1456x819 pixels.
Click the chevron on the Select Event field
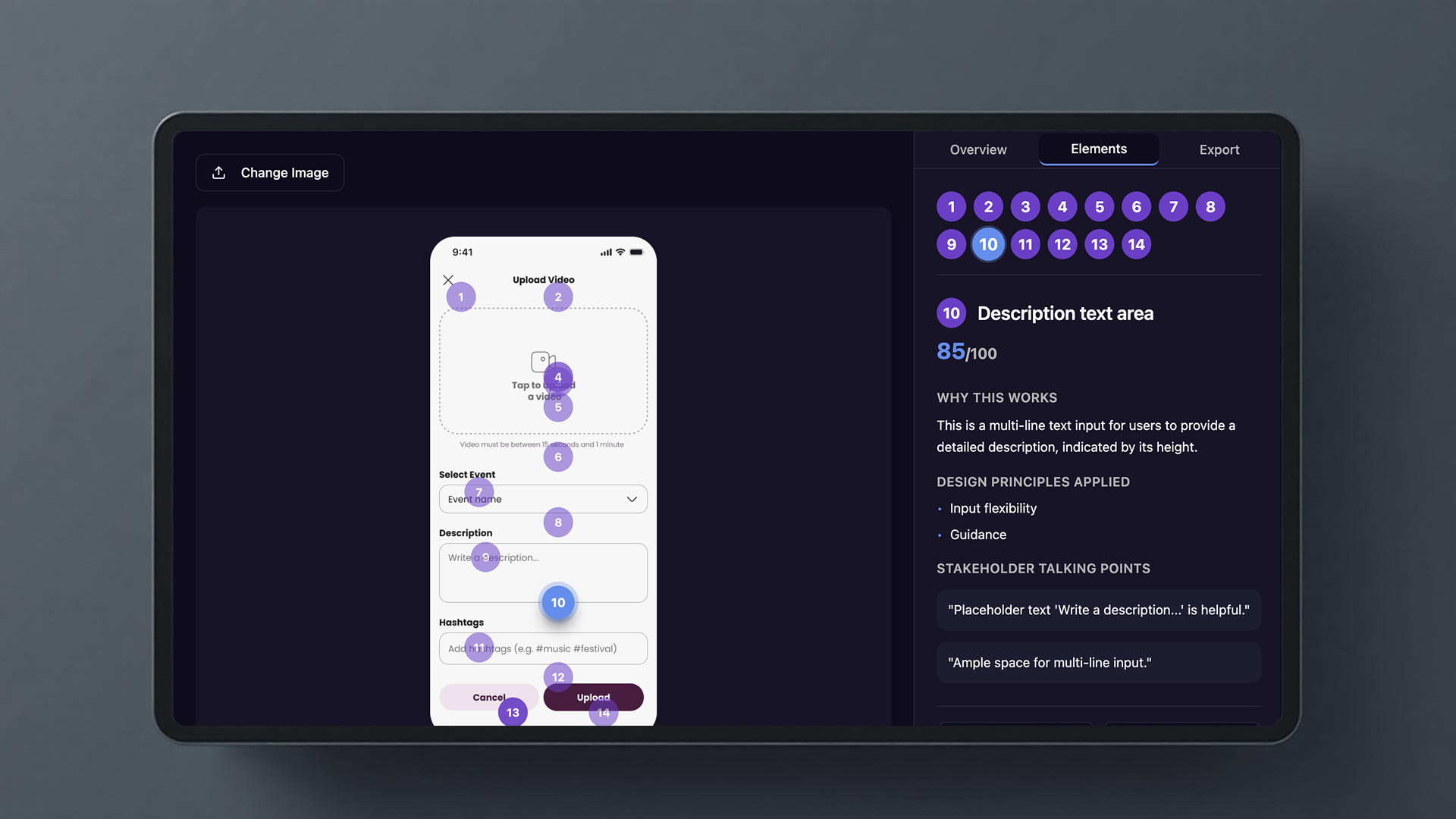point(630,499)
